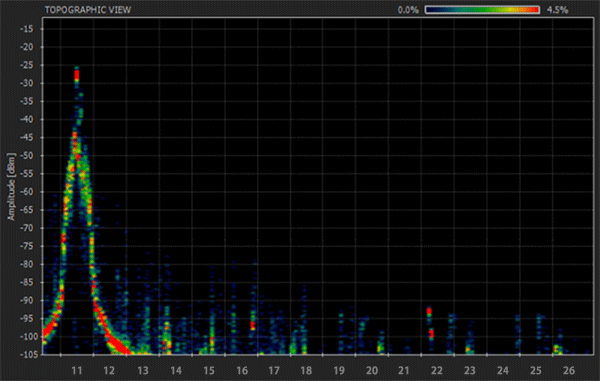Click the red signal peak near -27 dBm
Viewport: 600px width, 381px height.
[x=77, y=75]
